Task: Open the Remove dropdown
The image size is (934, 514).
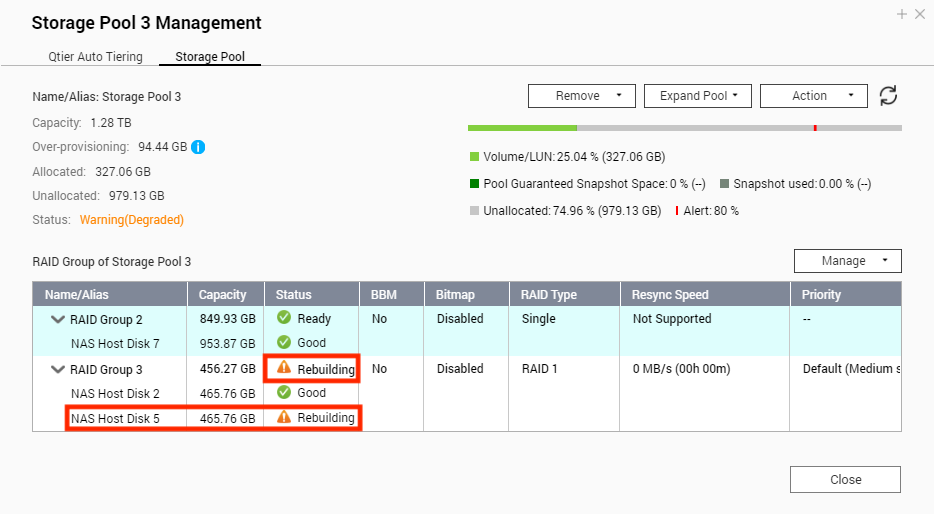Action: (581, 96)
